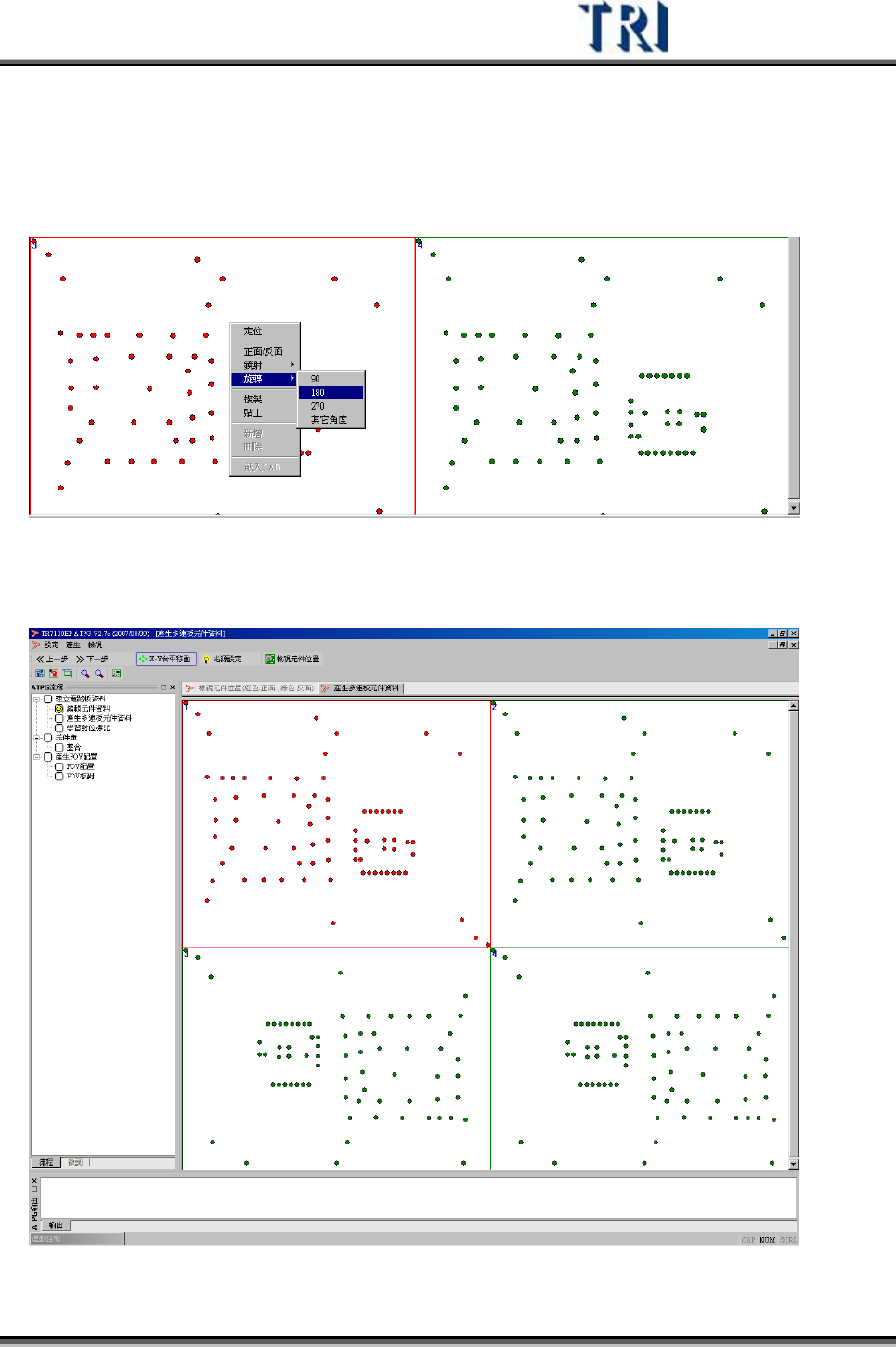Click the zoom in magnifier icon
Image resolution: width=896 pixels, height=1347 pixels.
pyautogui.click(x=84, y=673)
